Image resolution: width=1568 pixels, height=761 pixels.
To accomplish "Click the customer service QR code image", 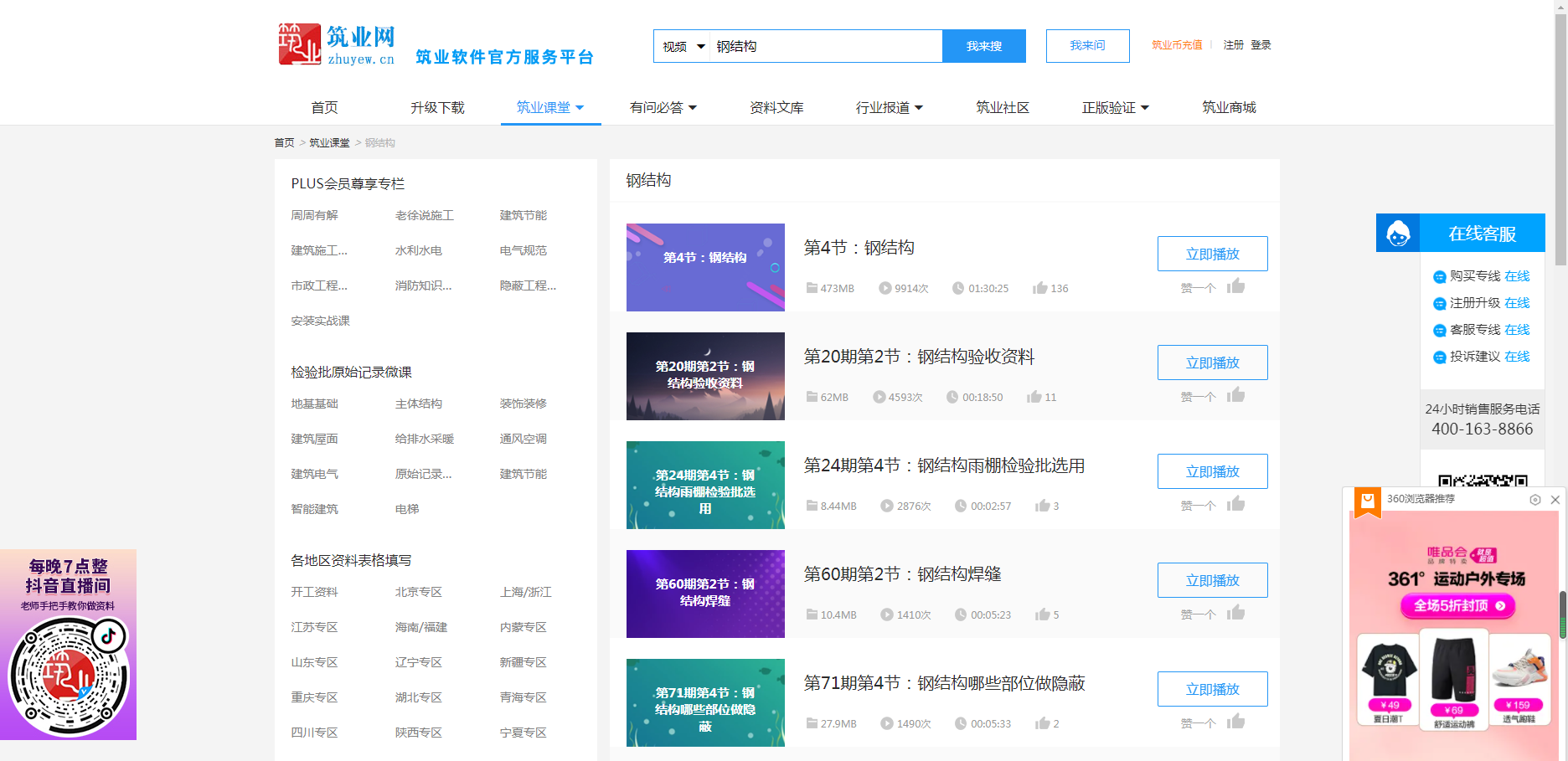I will [1483, 481].
